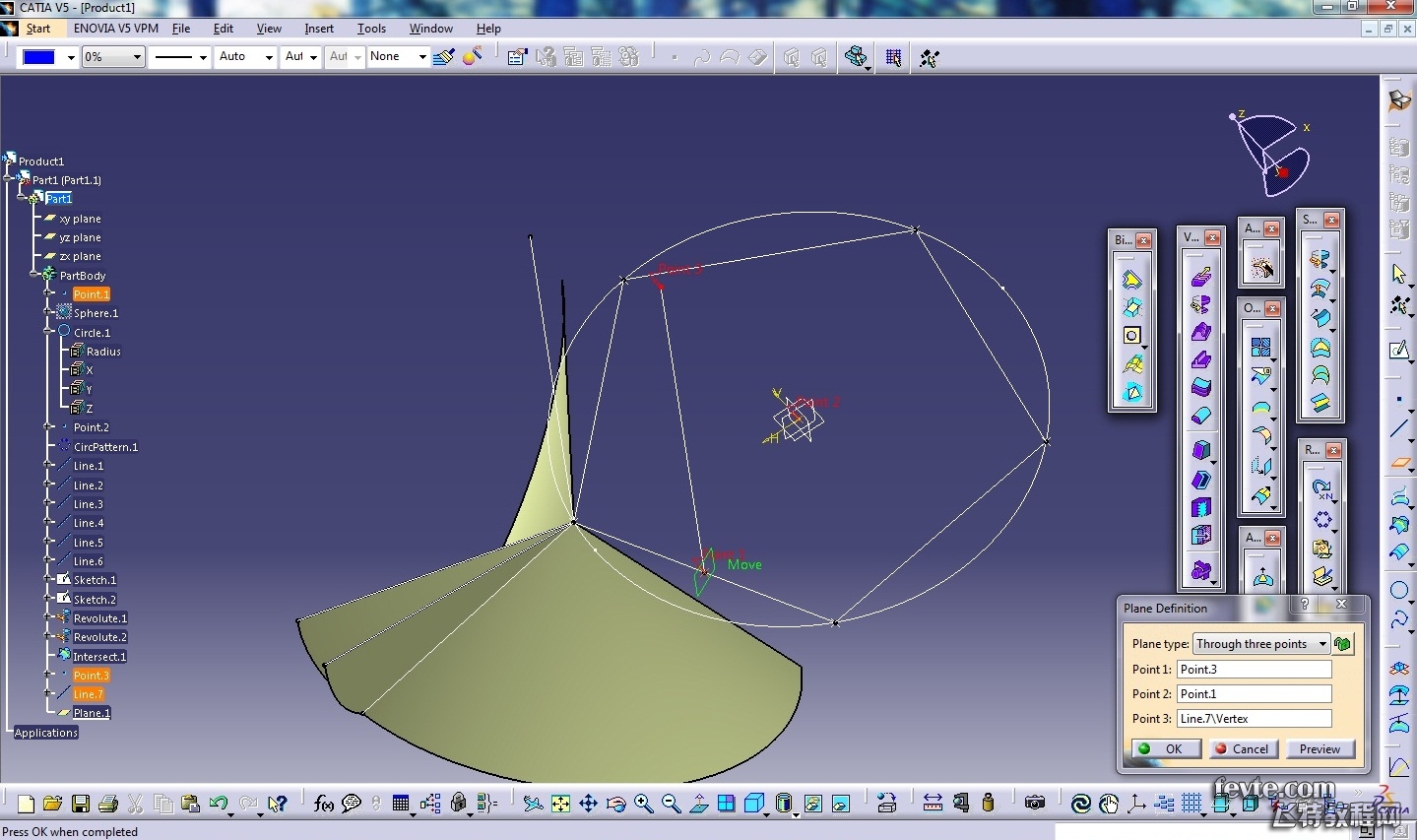Screen dimensions: 1417x840
Task: Click the Measure Between ruler icon
Action: click(933, 804)
